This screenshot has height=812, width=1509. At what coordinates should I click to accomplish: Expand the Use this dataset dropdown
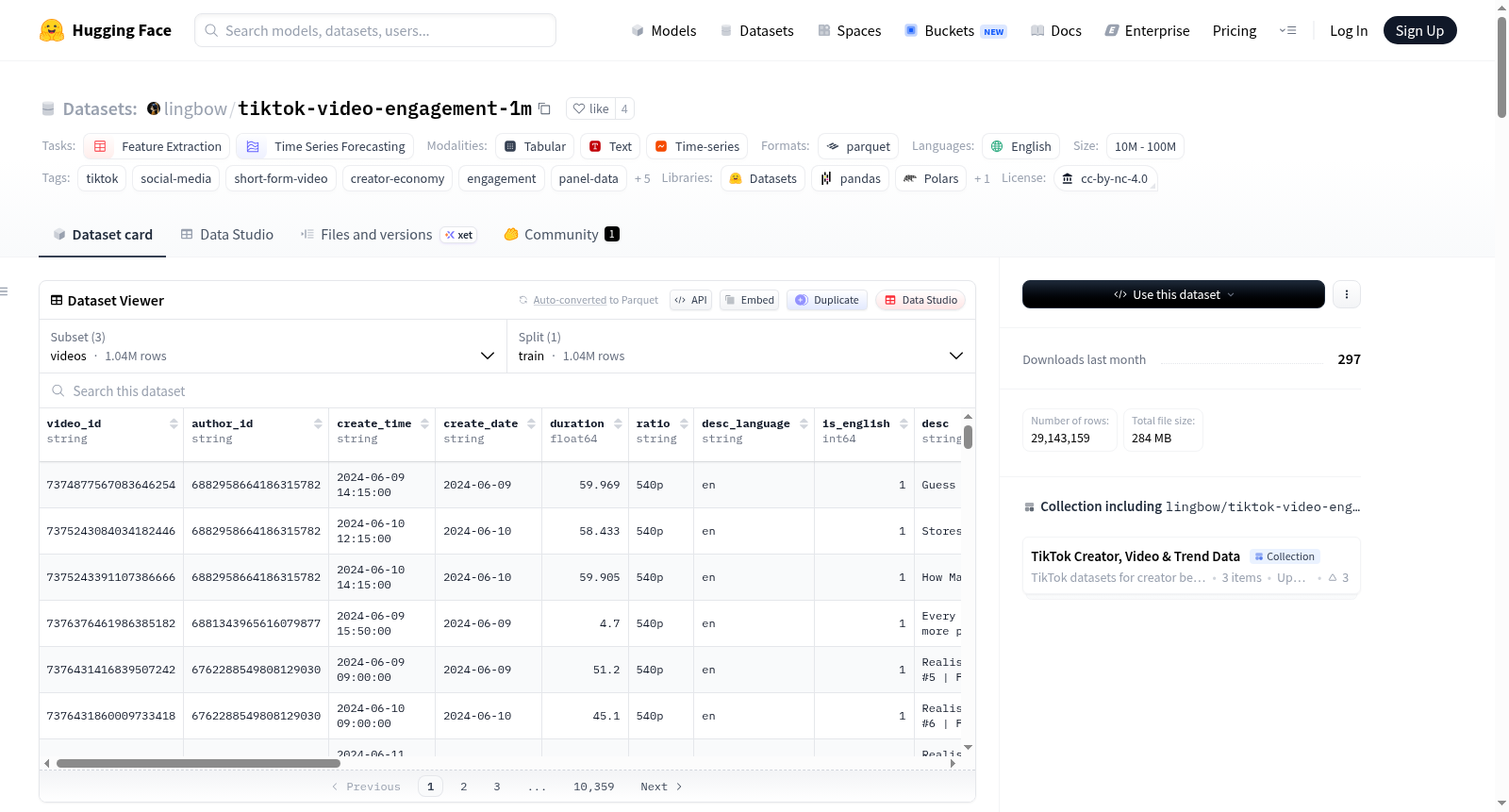tap(1173, 294)
